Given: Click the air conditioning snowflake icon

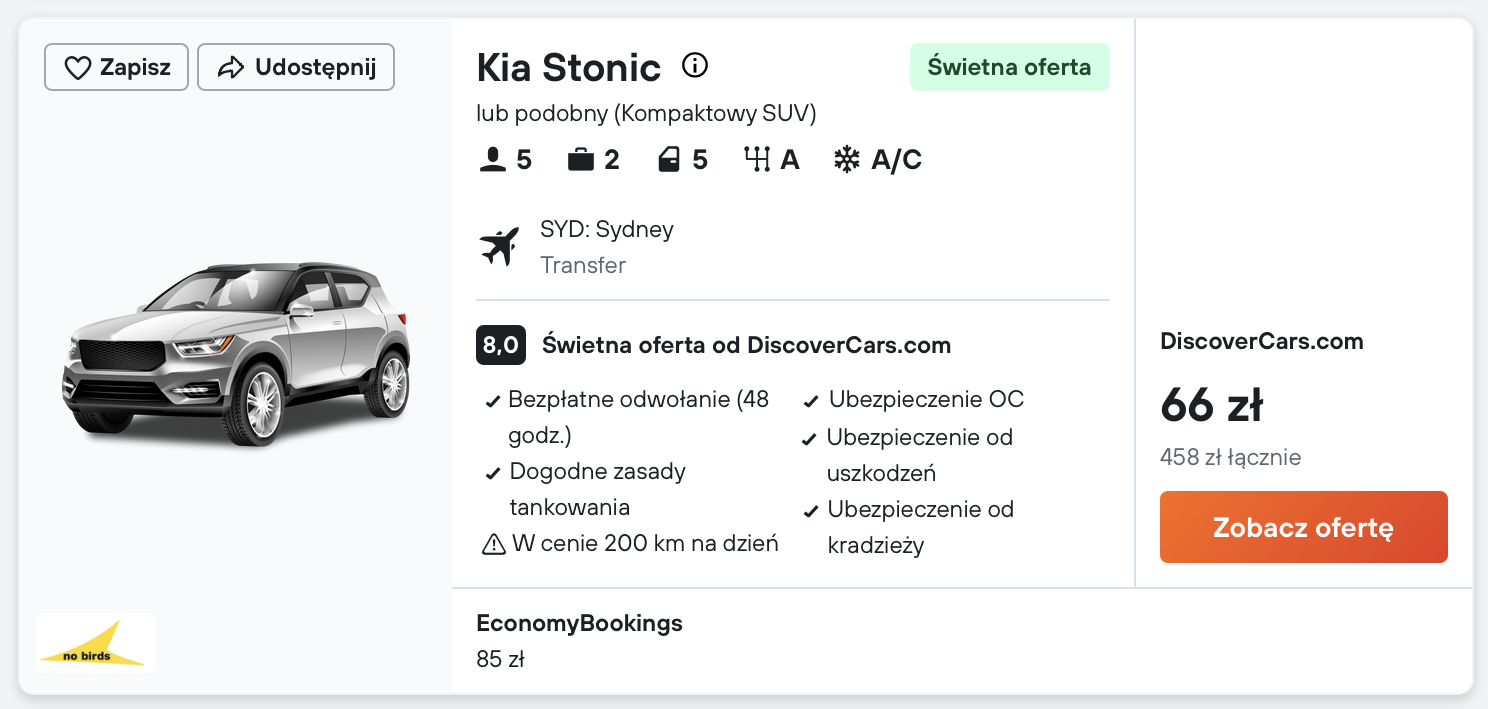Looking at the screenshot, I should (x=847, y=160).
